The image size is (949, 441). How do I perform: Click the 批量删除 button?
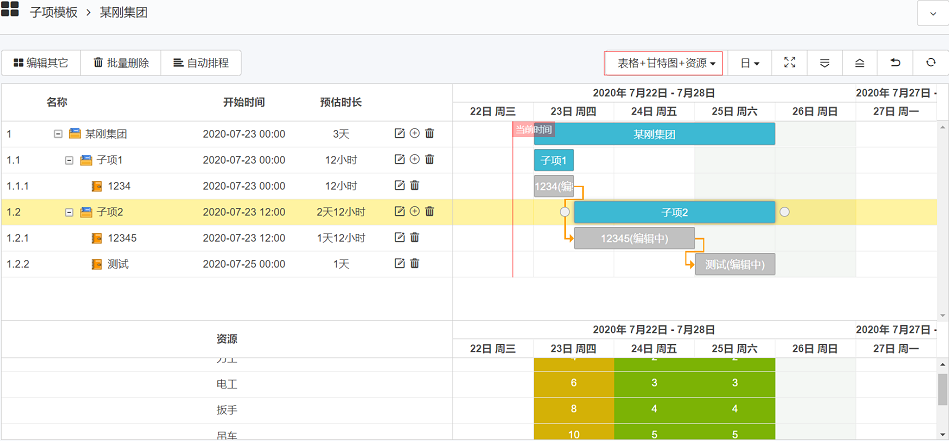coord(121,63)
